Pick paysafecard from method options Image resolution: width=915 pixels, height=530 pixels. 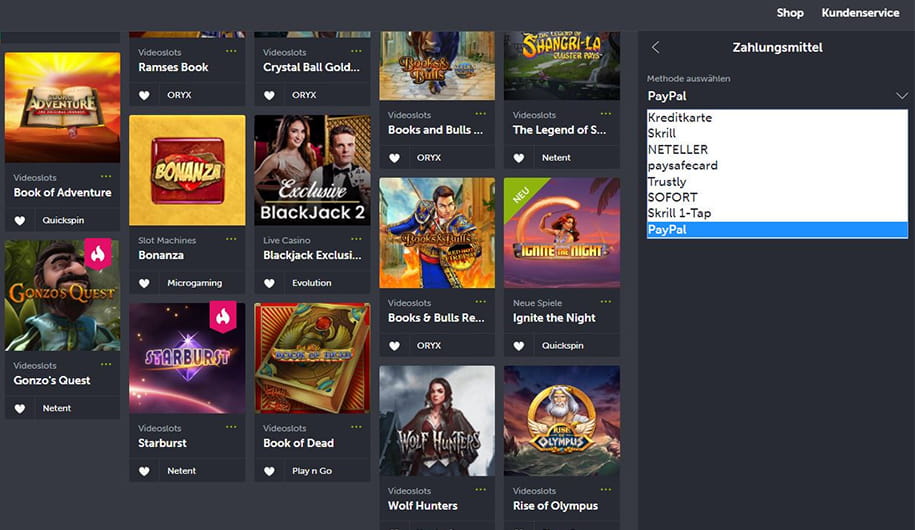pos(777,165)
